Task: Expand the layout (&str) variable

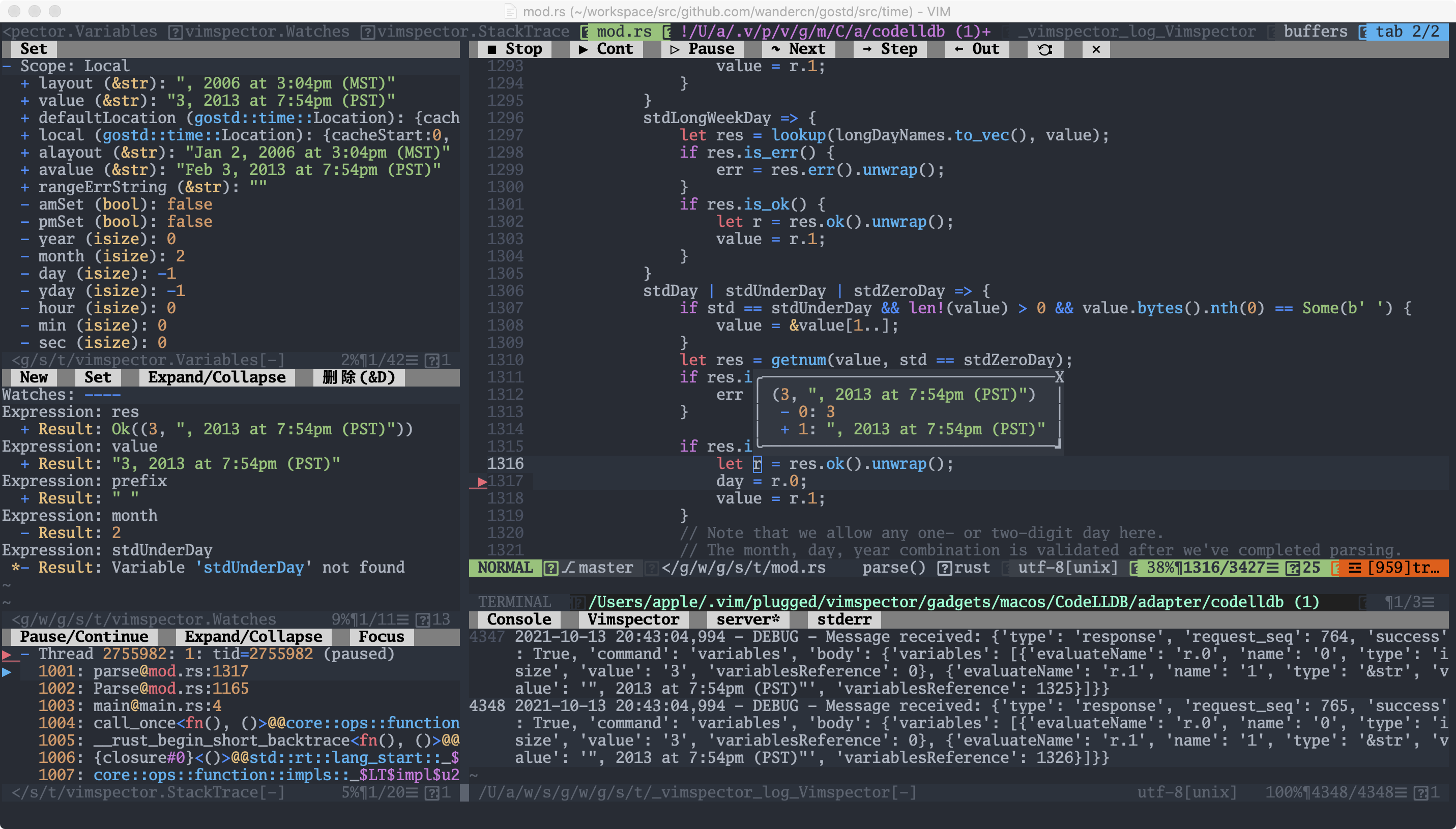Action: pyautogui.click(x=24, y=84)
